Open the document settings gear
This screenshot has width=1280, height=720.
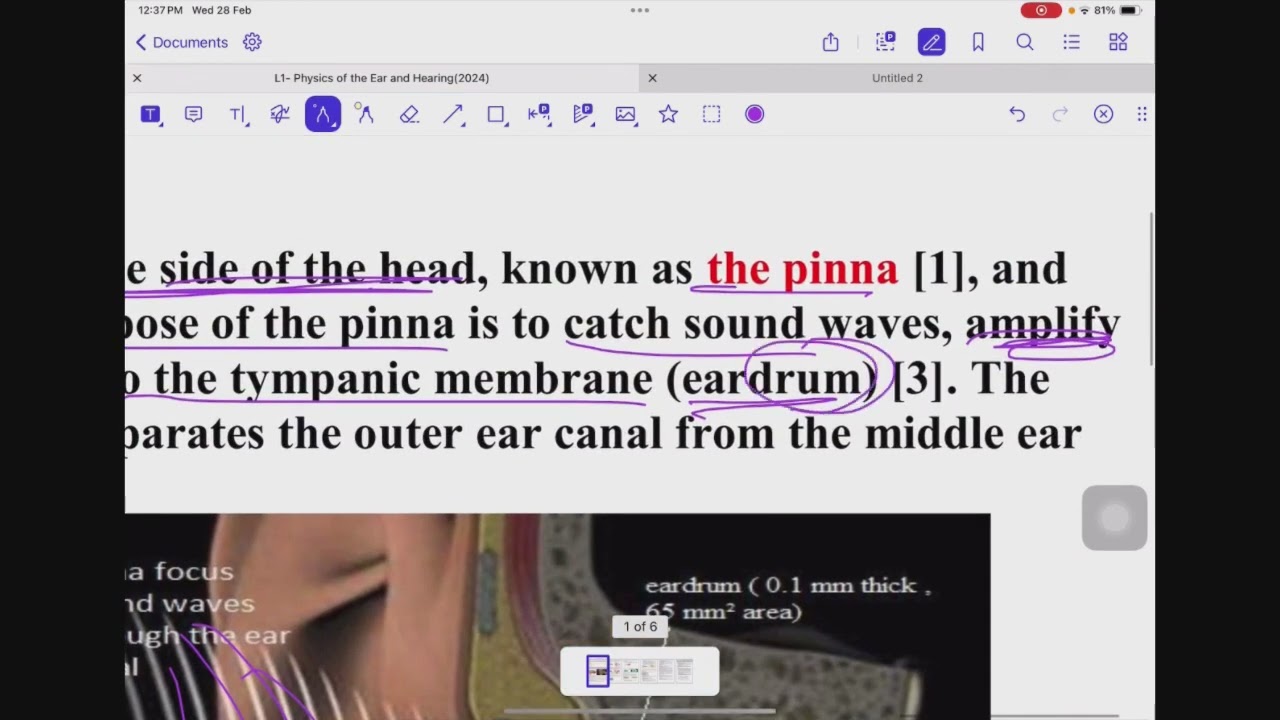pos(252,42)
